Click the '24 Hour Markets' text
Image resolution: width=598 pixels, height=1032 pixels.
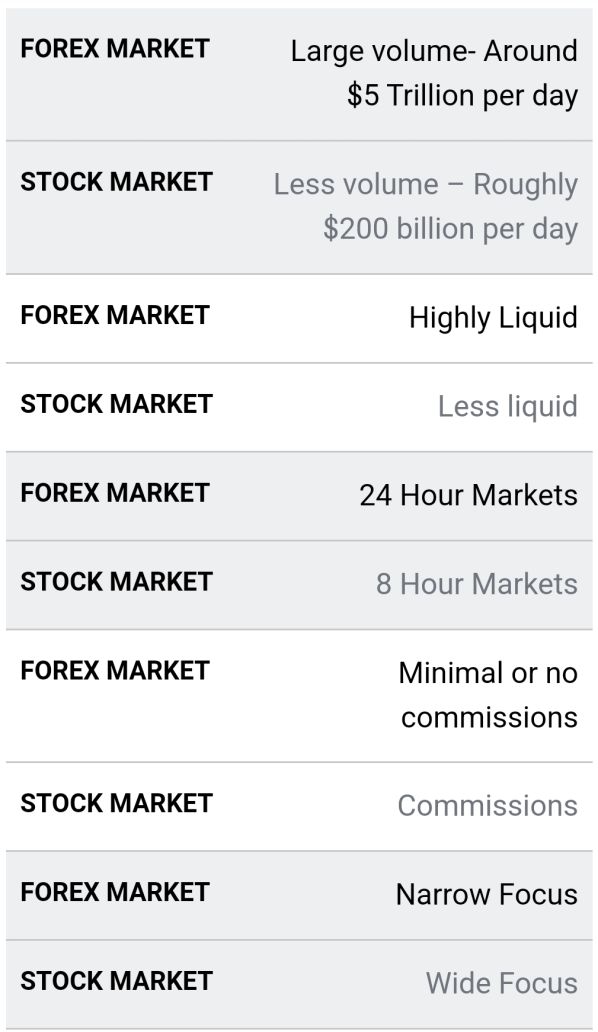[x=468, y=496]
